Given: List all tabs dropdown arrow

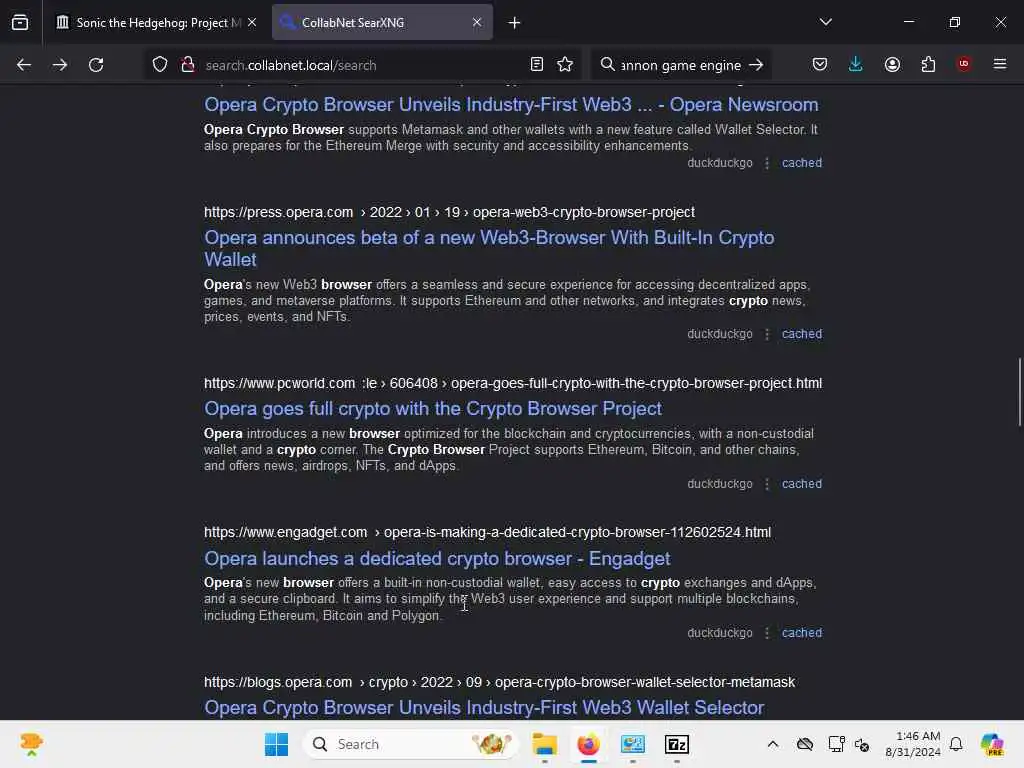Looking at the screenshot, I should [825, 22].
